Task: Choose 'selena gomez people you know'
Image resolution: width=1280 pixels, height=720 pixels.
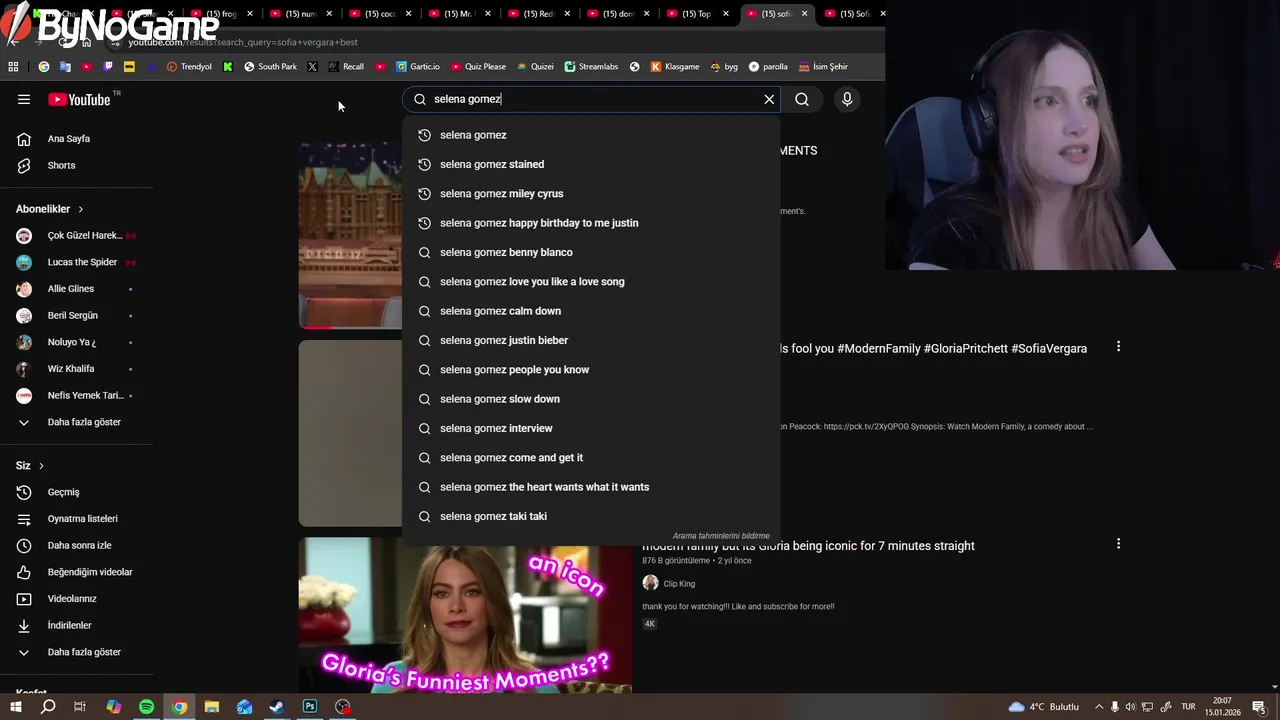Action: click(x=591, y=369)
